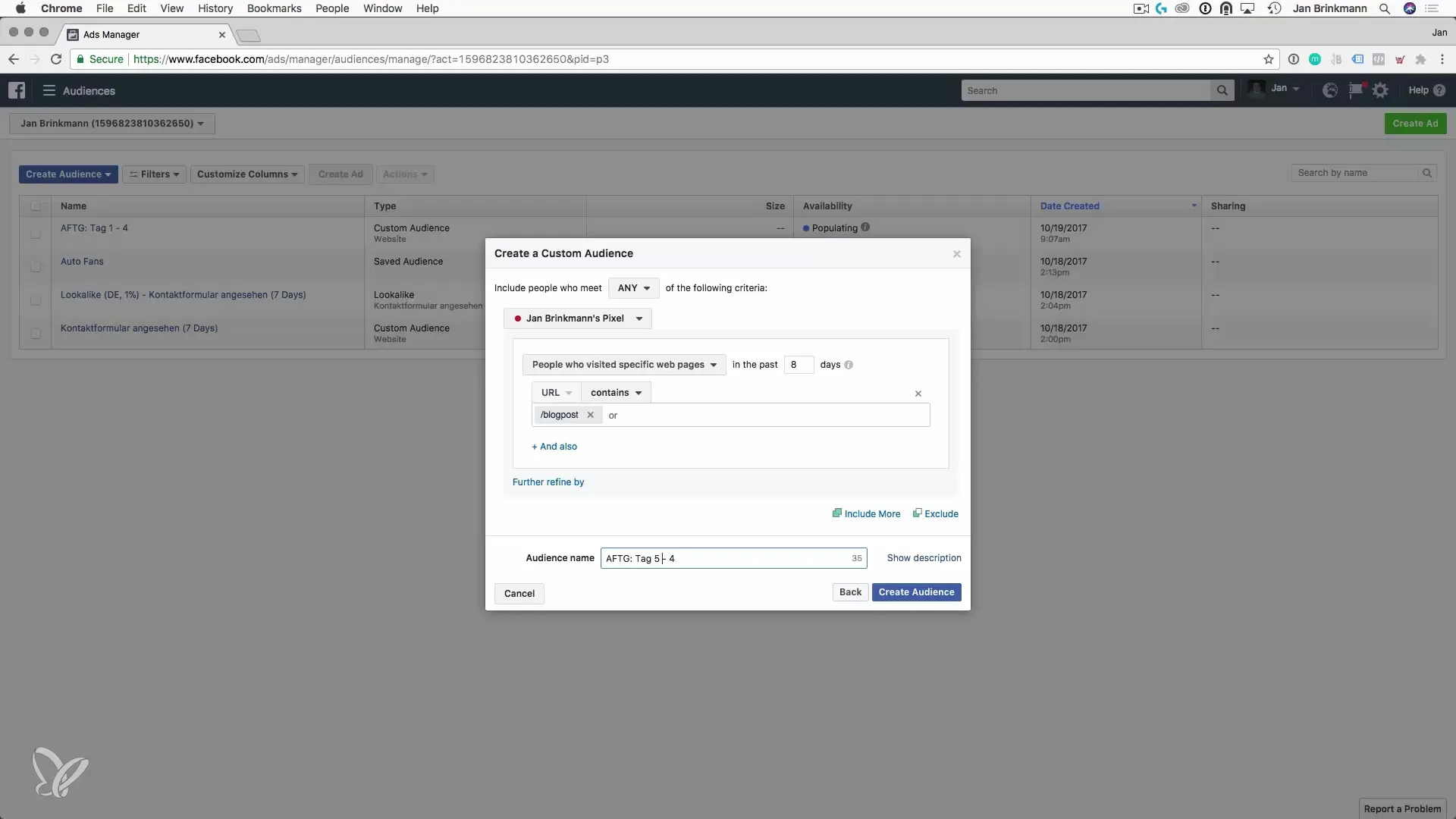Open the settings gear in Facebook header
The image size is (1456, 819).
(1381, 90)
